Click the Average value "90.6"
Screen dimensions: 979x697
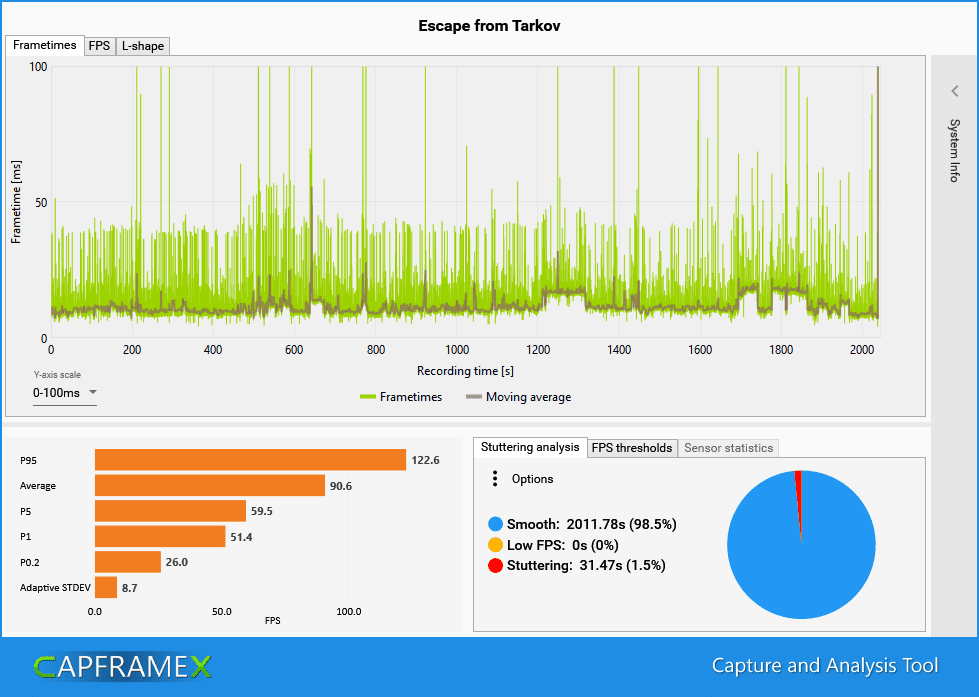tap(341, 486)
